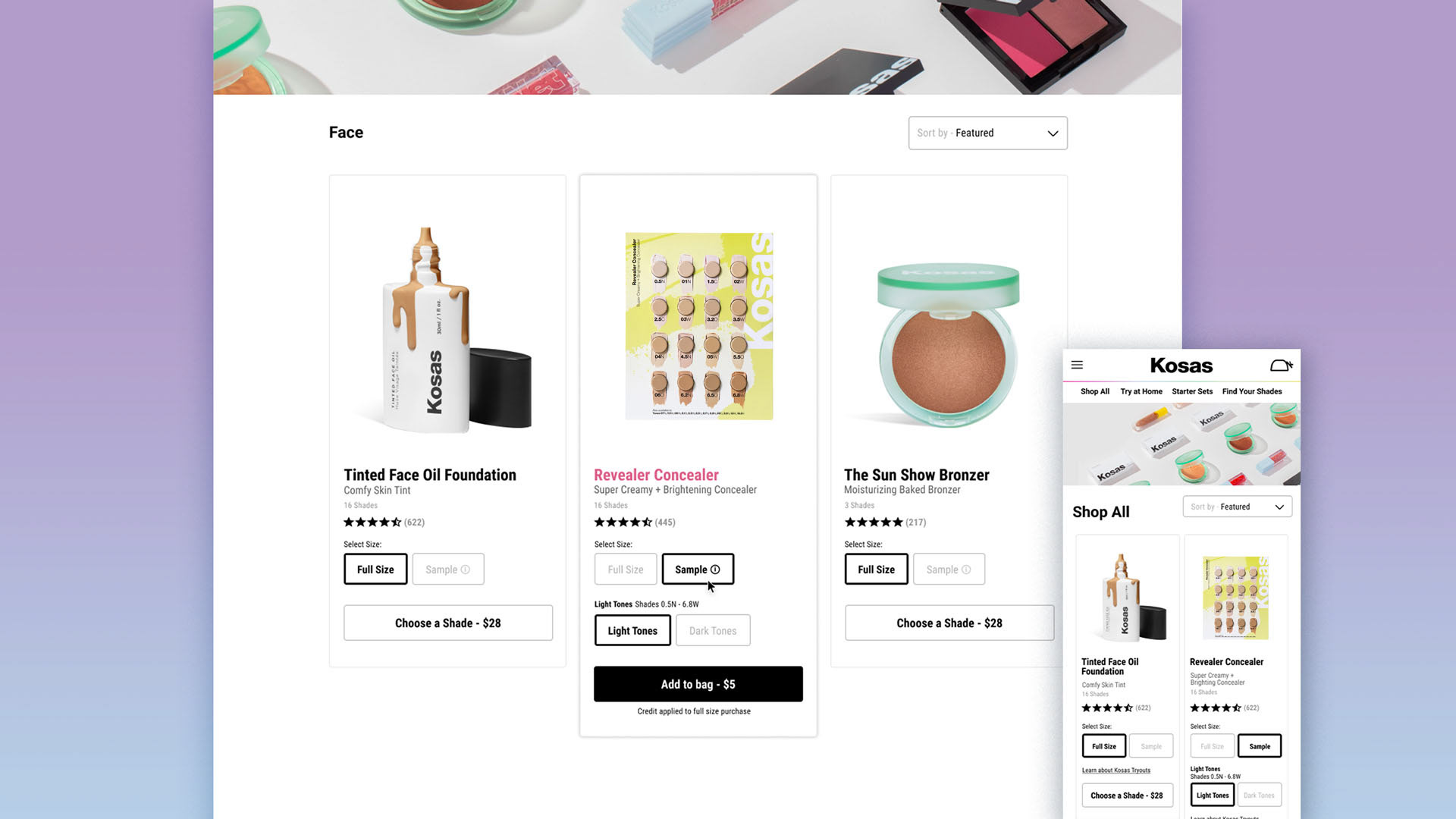This screenshot has height=819, width=1456.
Task: Select Sample size in mobile Revealer Concealer card
Action: 1260,746
